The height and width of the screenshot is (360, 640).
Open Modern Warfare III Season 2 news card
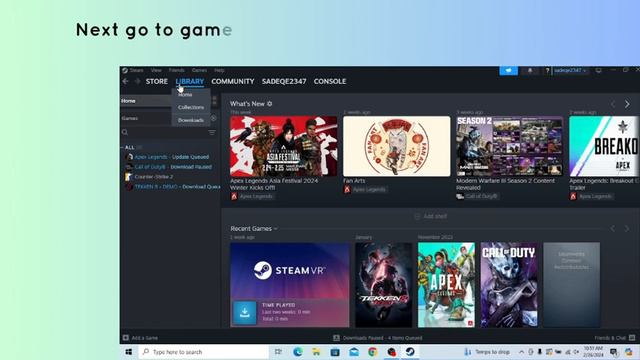click(509, 146)
